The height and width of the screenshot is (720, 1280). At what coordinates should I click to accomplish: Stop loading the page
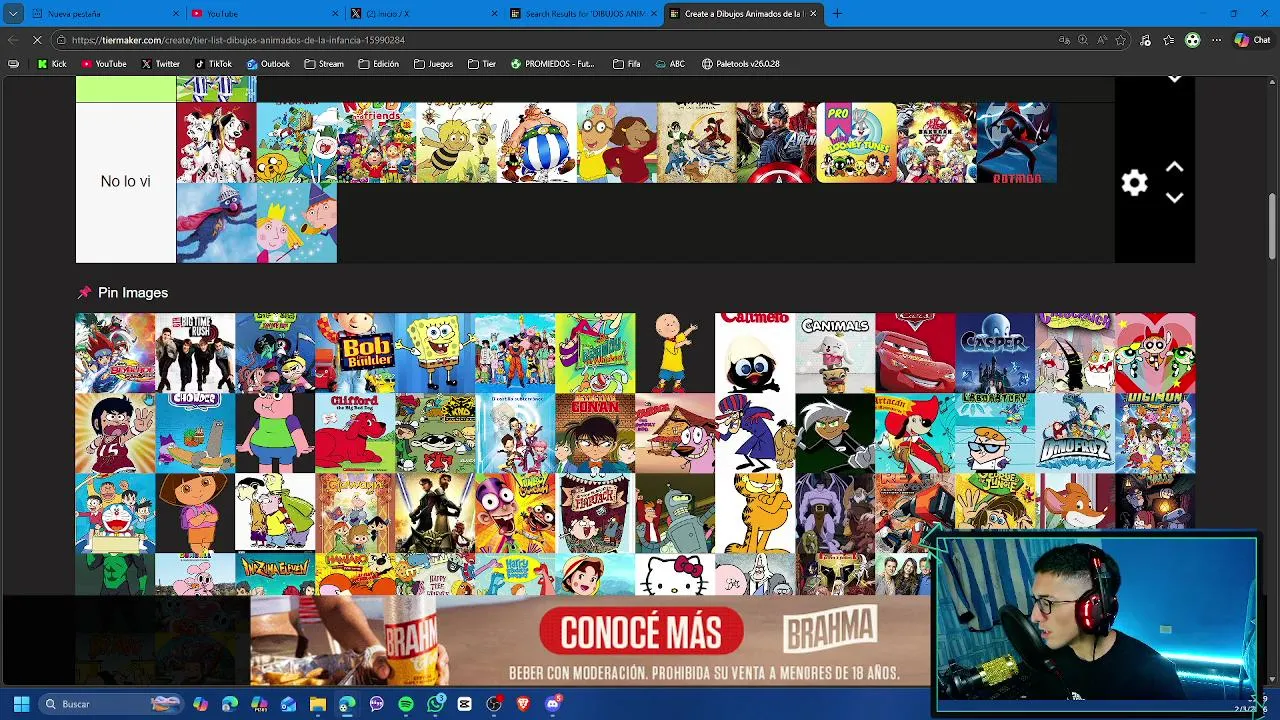(37, 40)
